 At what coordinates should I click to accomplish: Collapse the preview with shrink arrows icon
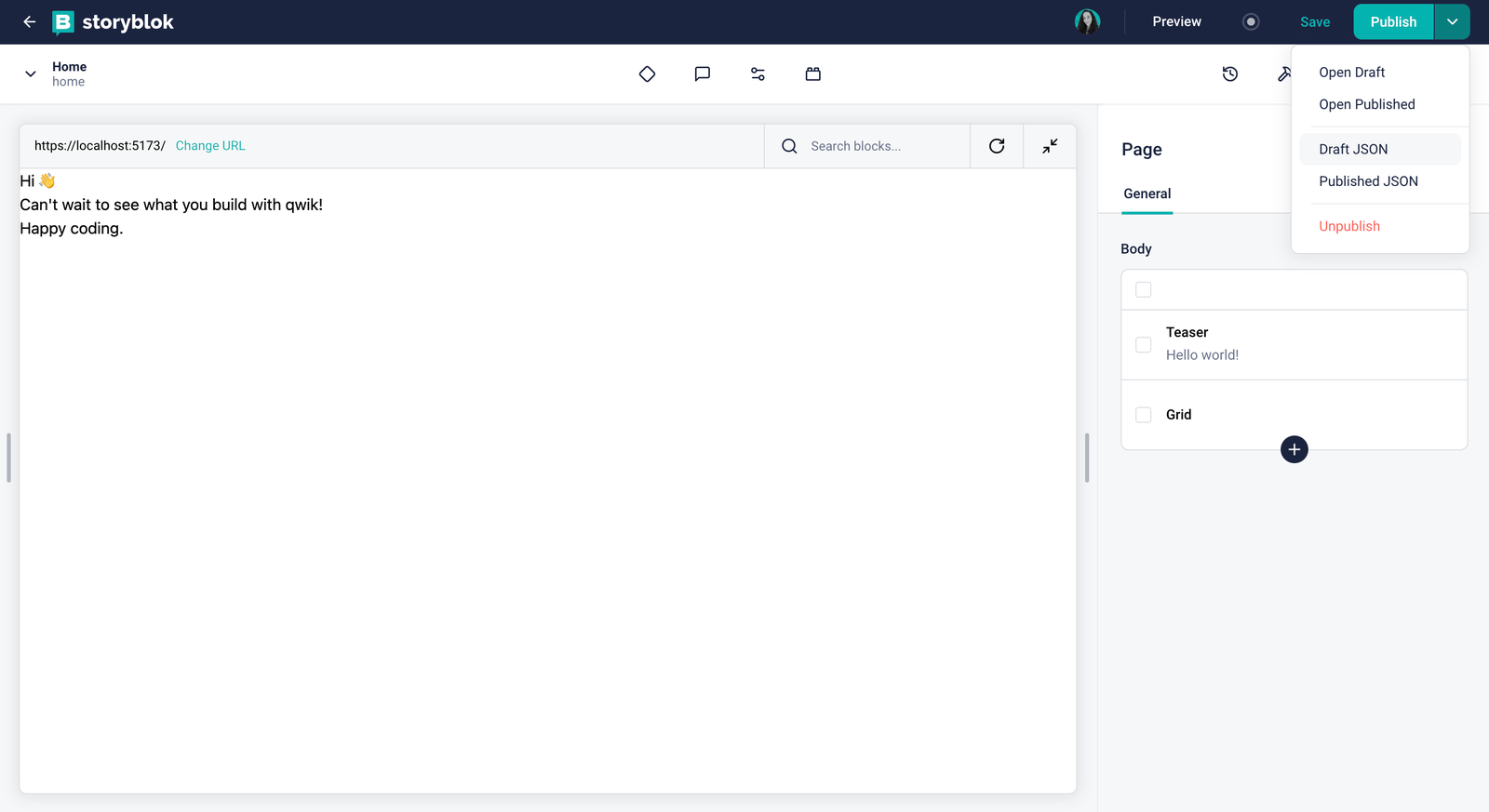coord(1050,146)
